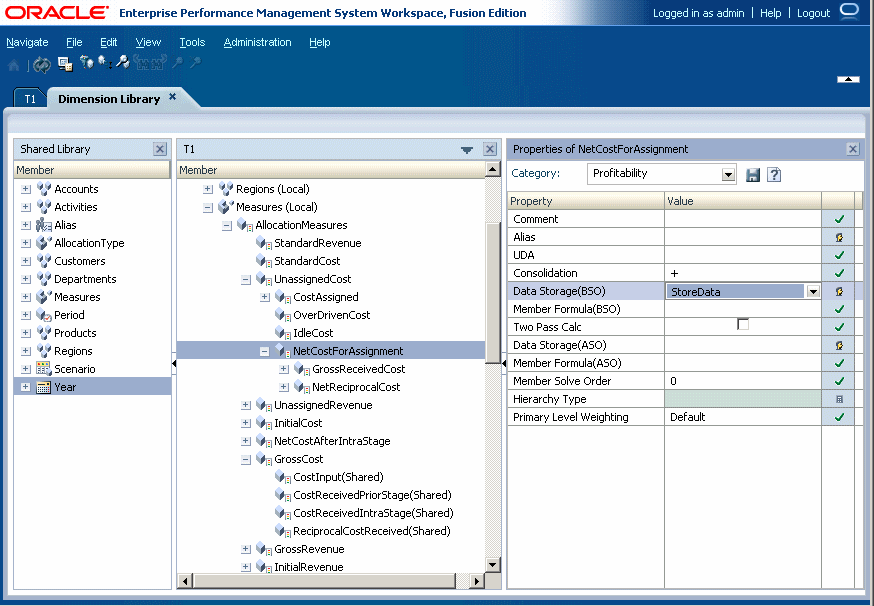874x606 pixels.
Task: Close the Shared Library panel
Action: point(160,149)
